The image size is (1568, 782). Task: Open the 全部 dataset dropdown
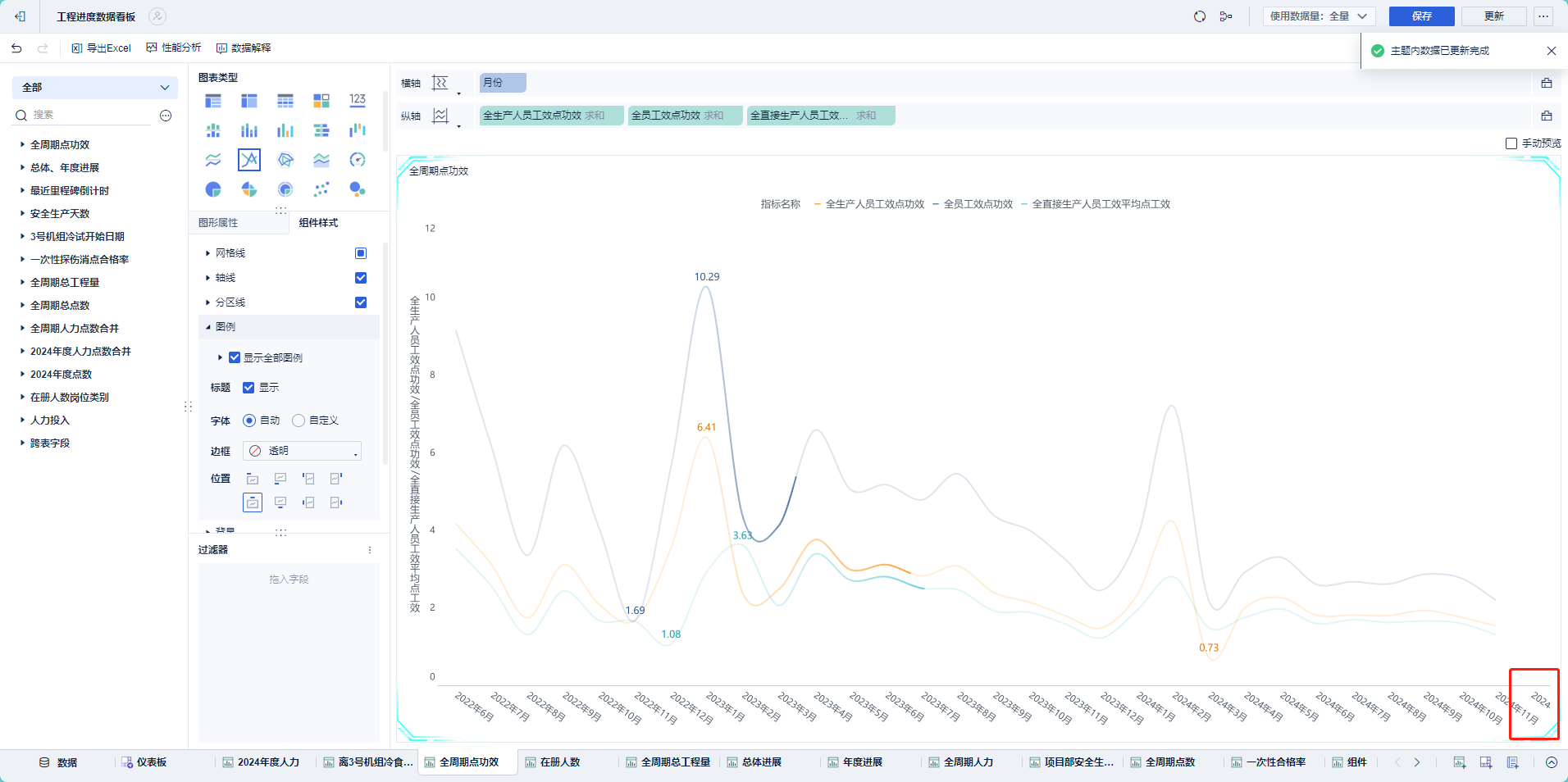[x=95, y=88]
